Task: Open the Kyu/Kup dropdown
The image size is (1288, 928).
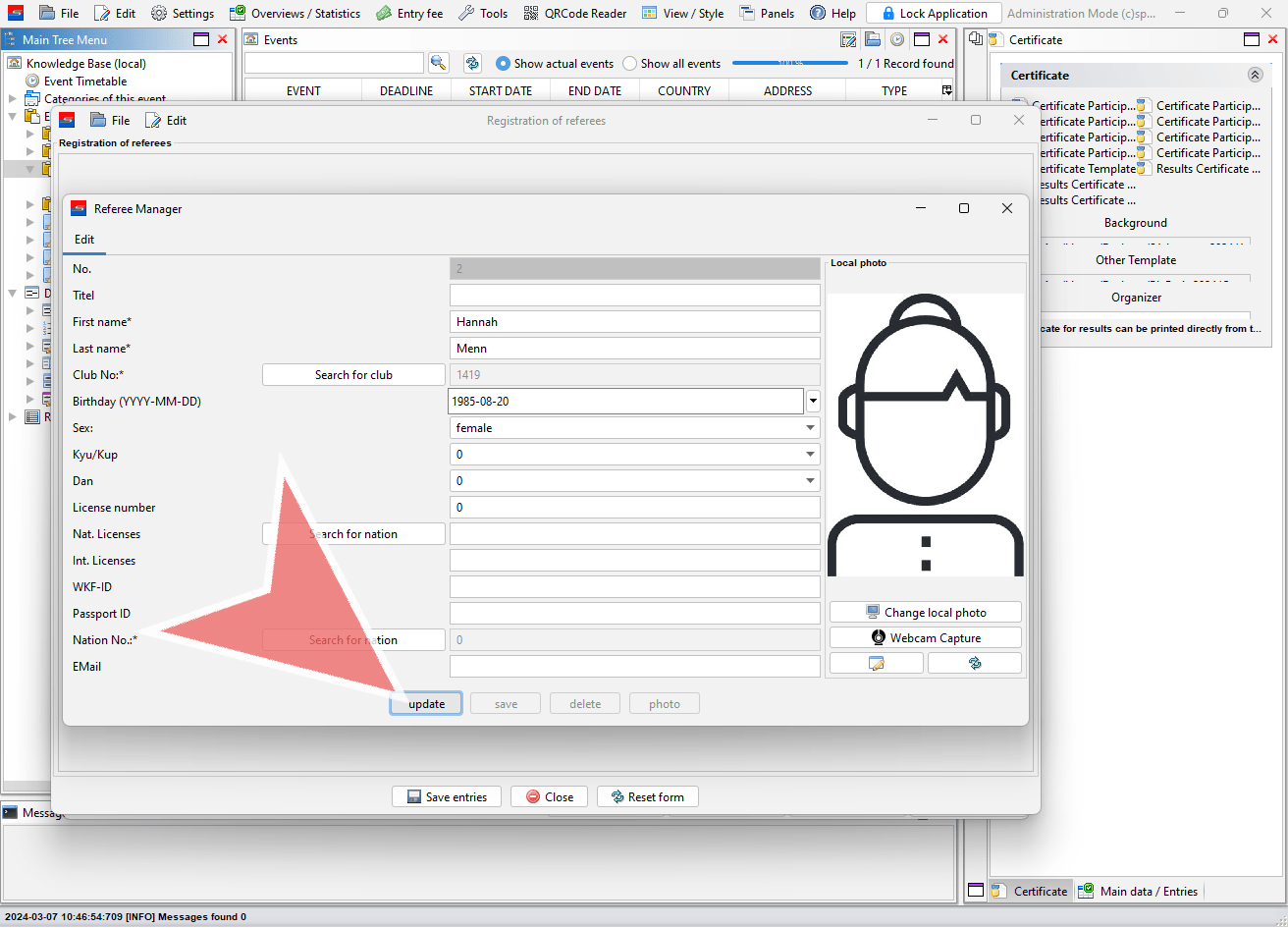Action: tap(634, 455)
